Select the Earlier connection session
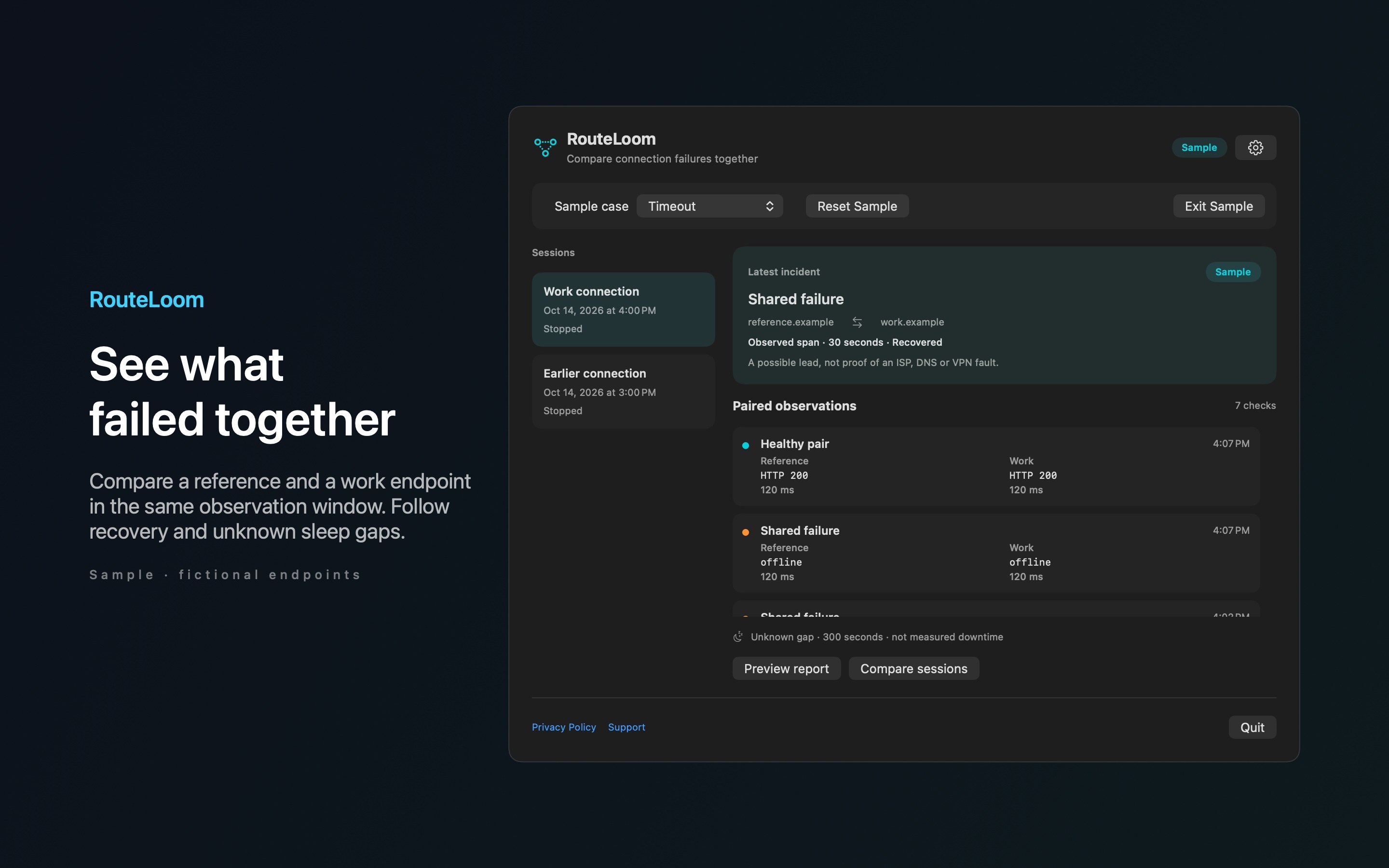 (x=623, y=392)
